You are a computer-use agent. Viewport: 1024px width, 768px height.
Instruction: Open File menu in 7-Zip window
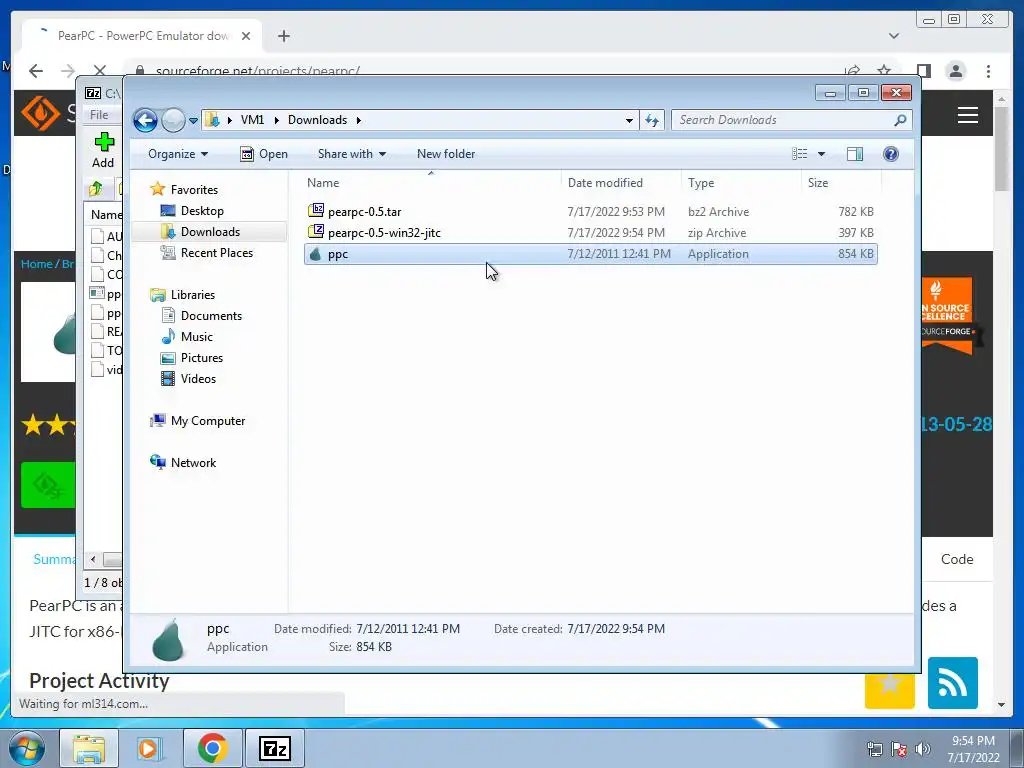coord(99,115)
